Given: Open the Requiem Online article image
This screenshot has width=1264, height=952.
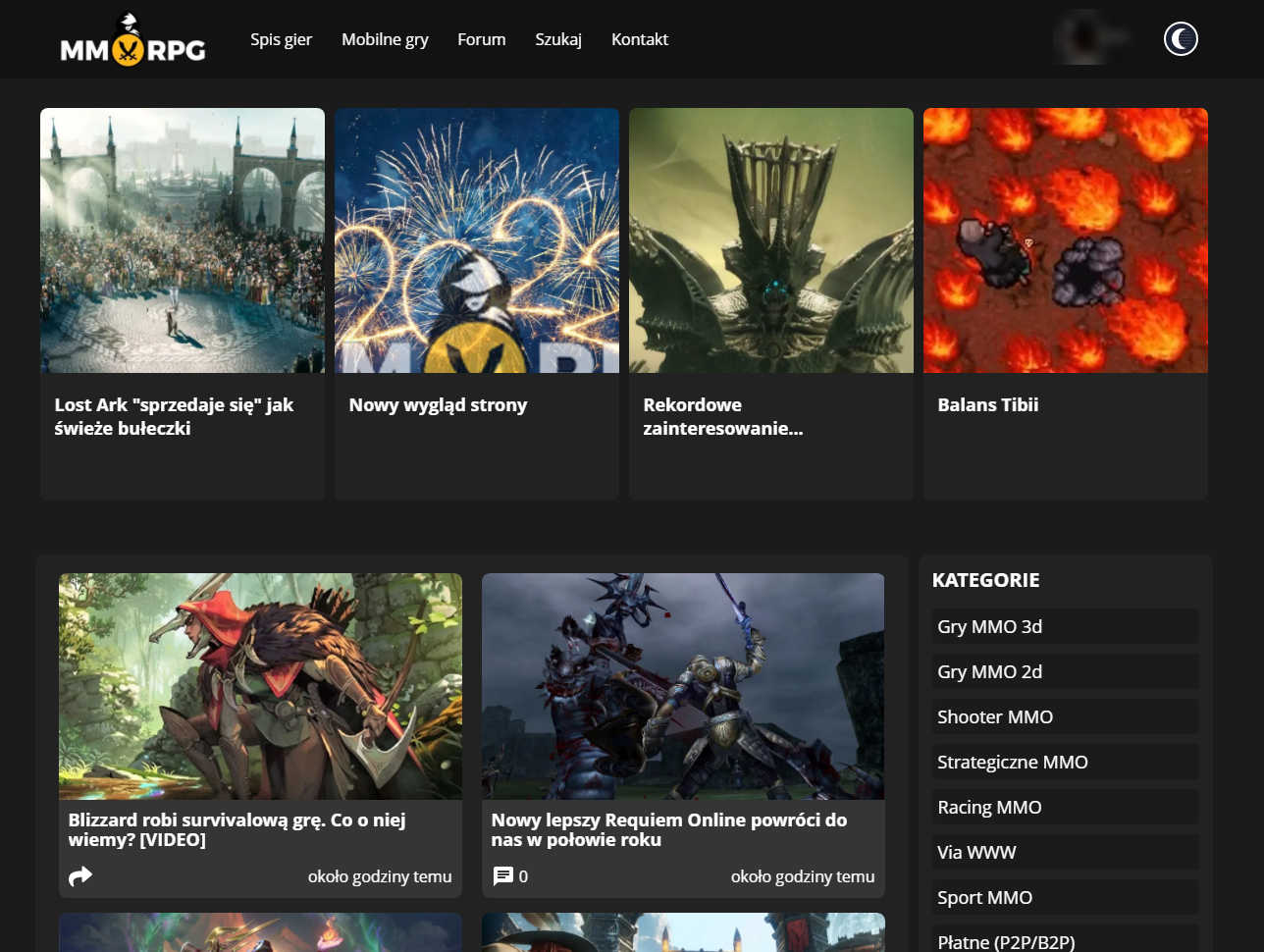Looking at the screenshot, I should click(x=683, y=686).
